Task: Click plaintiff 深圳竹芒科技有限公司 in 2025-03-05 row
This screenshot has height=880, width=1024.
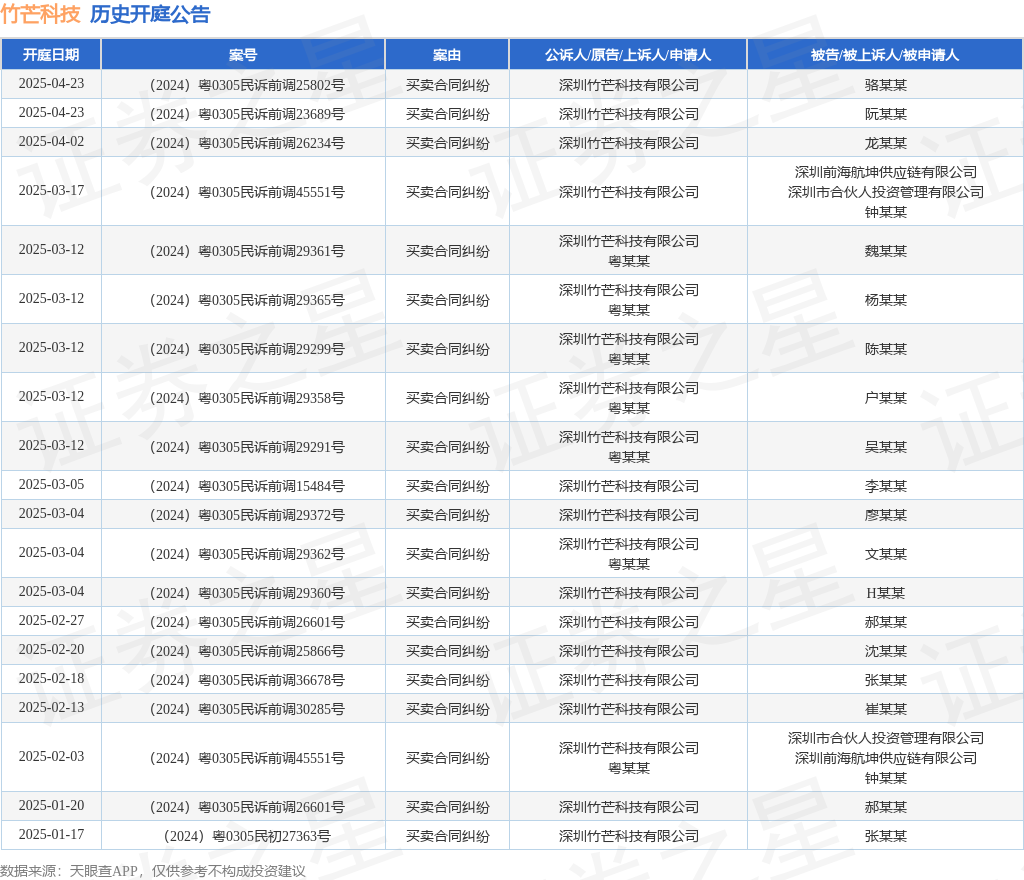Action: tap(628, 486)
